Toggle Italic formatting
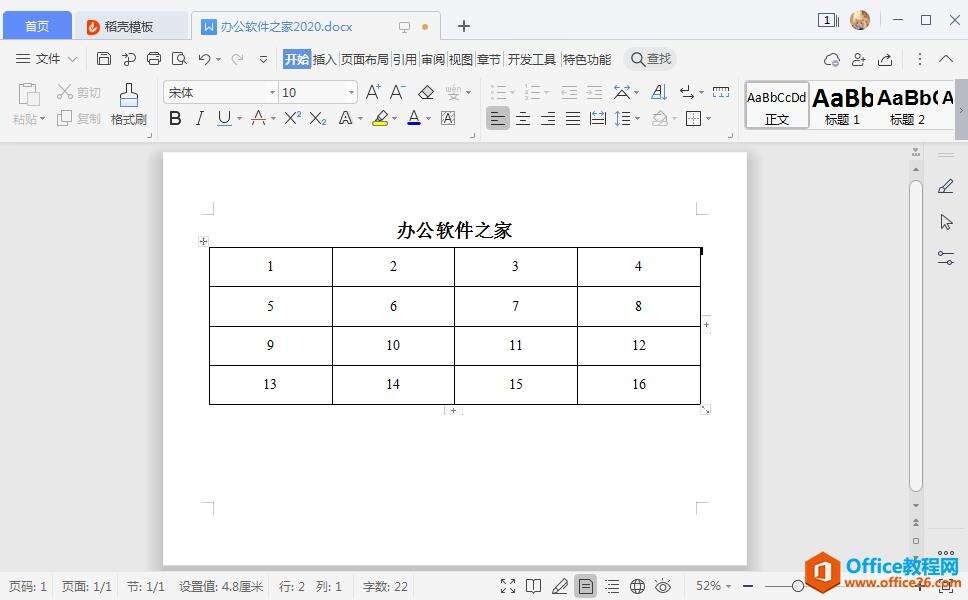Screen dimensions: 968x600 tap(199, 118)
